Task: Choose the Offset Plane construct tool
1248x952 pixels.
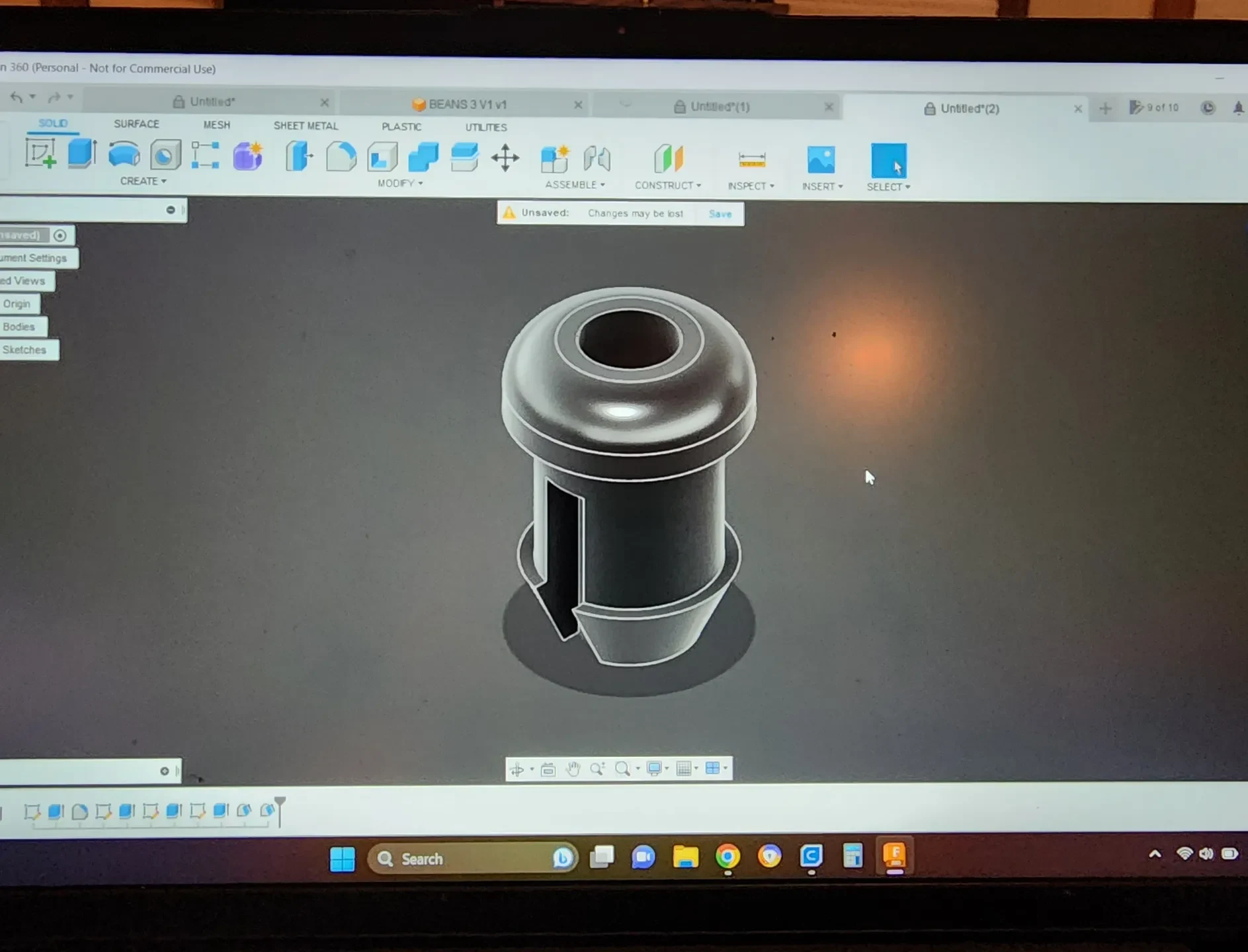Action: tap(669, 159)
